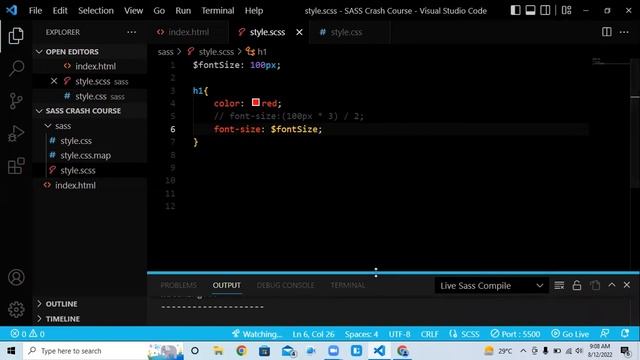Switch to the Problems panel tab
Image resolution: width=640 pixels, height=360 pixels.
[x=178, y=285]
